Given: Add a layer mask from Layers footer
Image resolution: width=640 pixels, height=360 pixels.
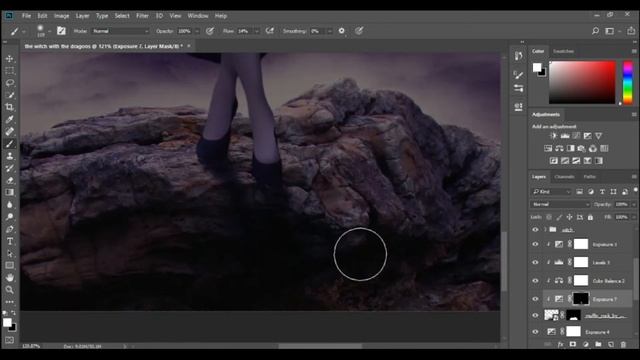Looking at the screenshot, I should pyautogui.click(x=573, y=344).
